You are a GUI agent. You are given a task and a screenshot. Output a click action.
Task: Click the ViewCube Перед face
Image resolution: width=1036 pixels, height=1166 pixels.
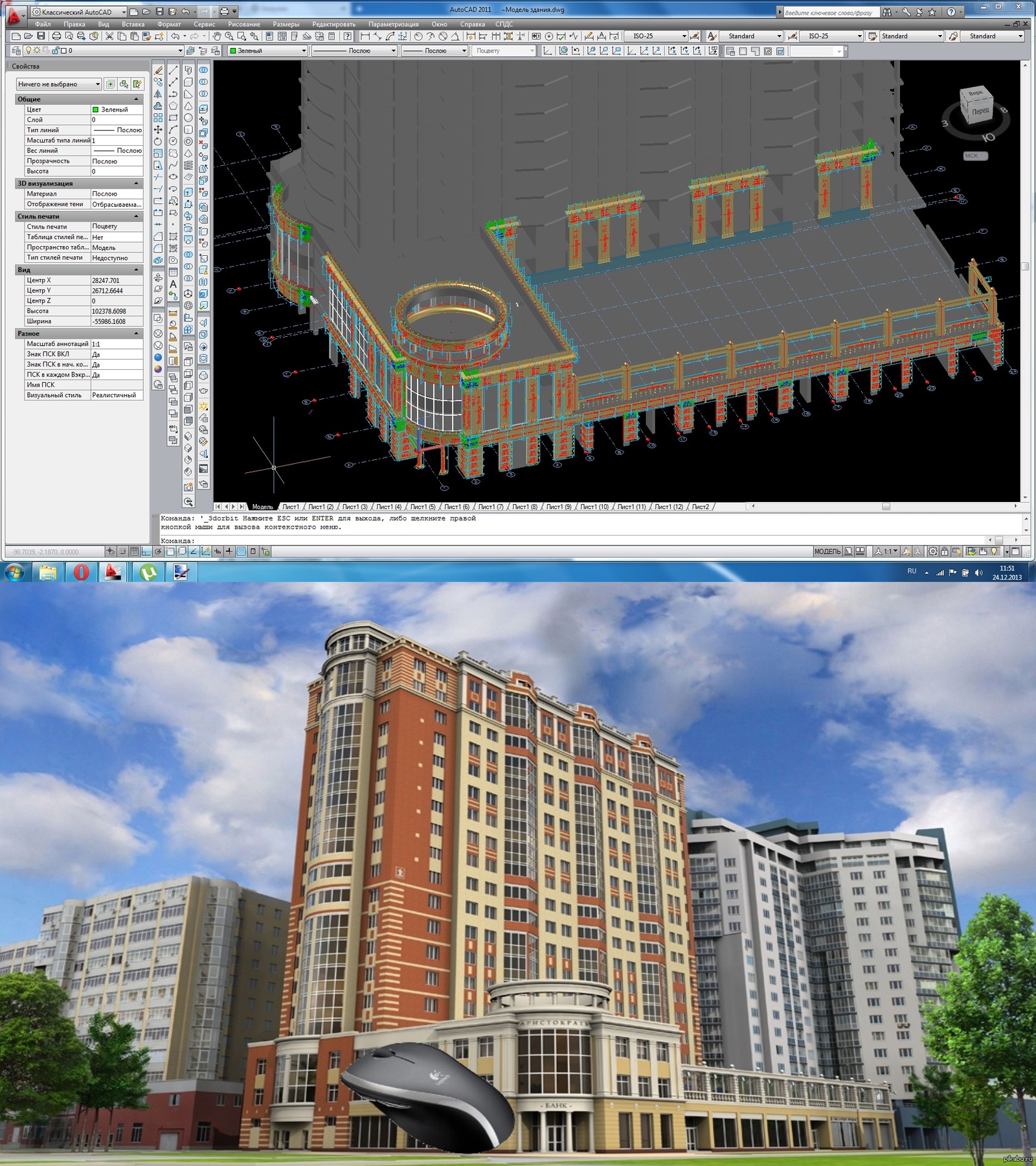(x=980, y=111)
